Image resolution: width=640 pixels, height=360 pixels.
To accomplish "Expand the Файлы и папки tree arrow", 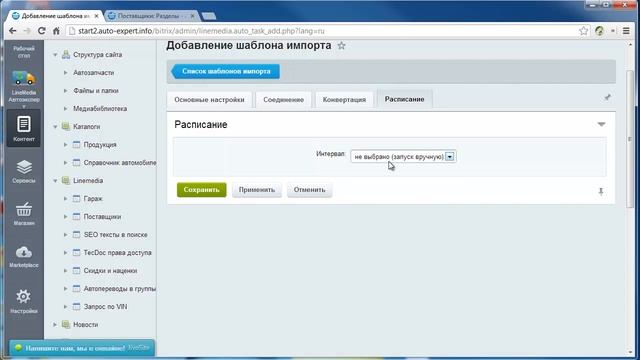I will 65,91.
